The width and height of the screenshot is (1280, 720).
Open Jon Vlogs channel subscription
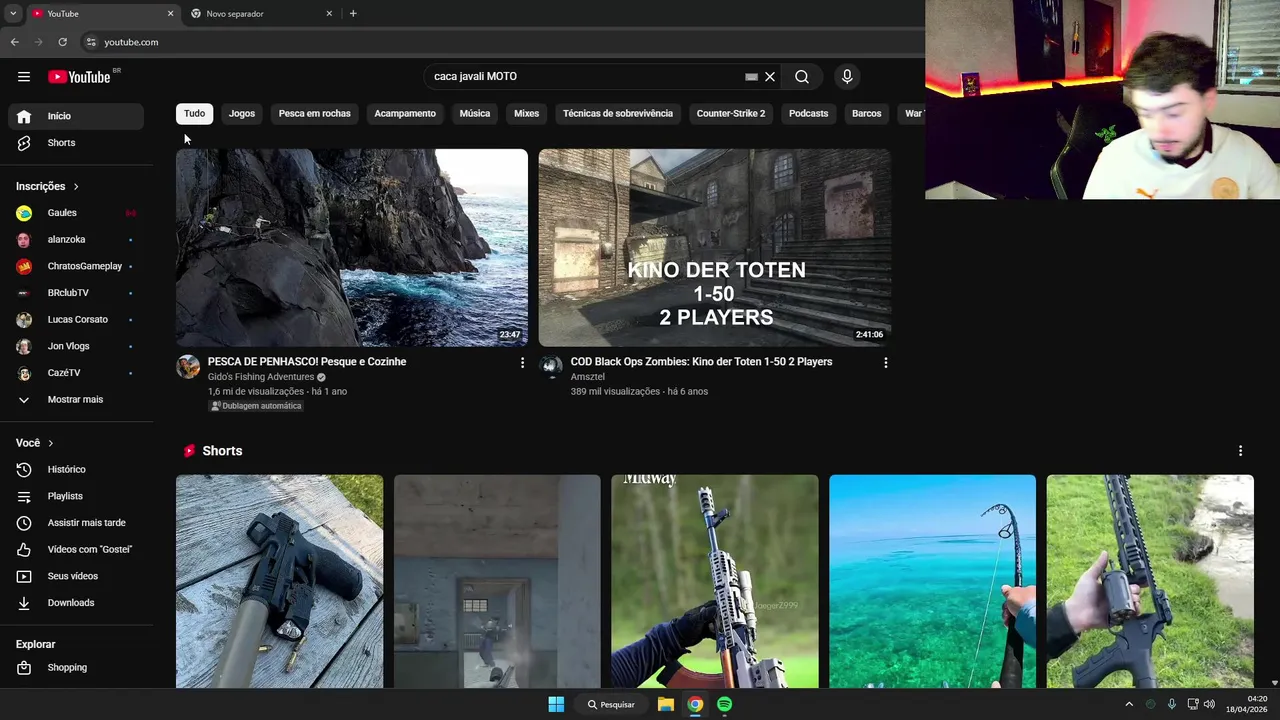click(x=76, y=346)
